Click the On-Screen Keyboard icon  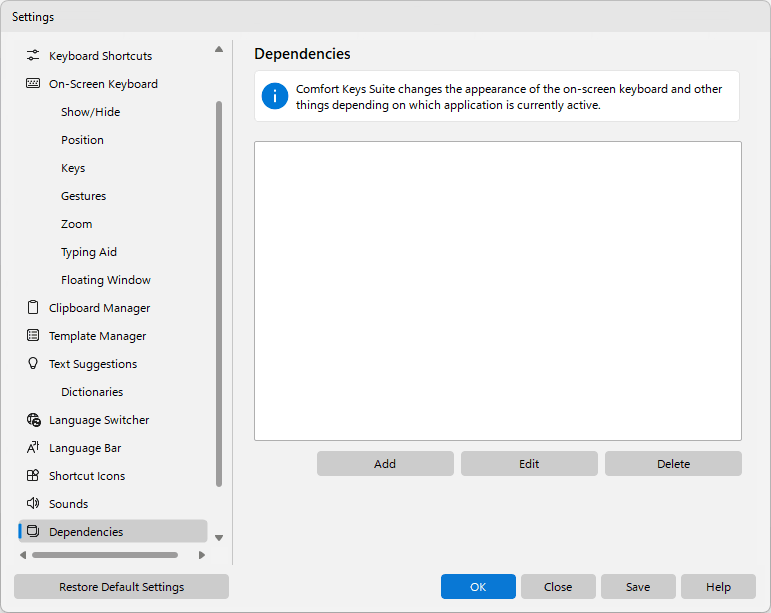(x=33, y=83)
